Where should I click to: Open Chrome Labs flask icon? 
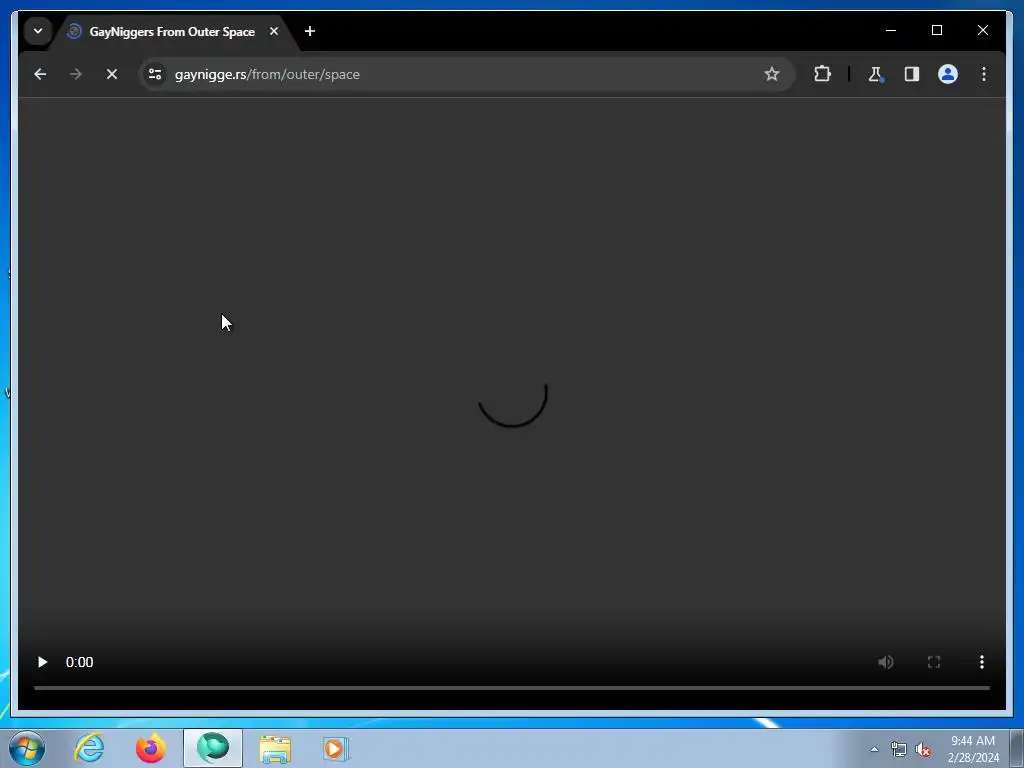pos(875,74)
